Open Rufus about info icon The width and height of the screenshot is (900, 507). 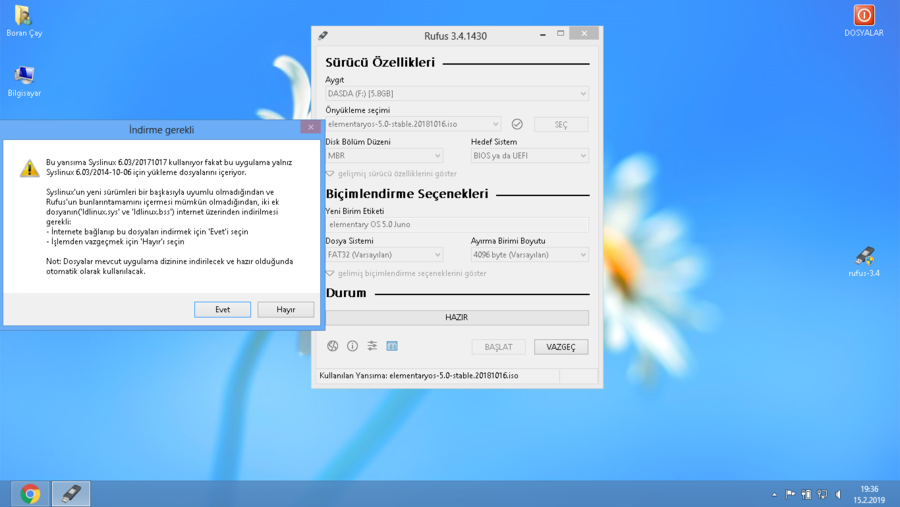(352, 346)
